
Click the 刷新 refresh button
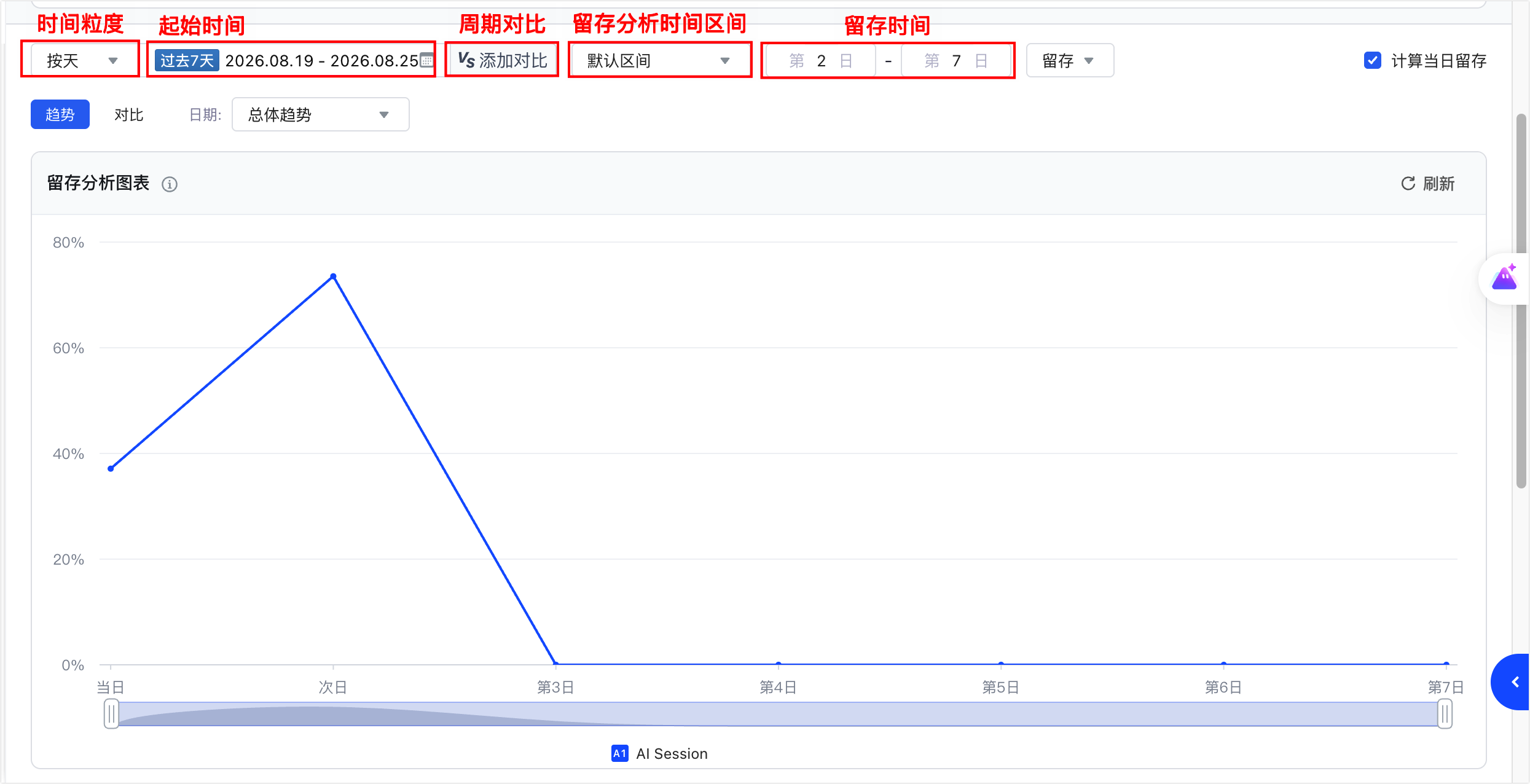tap(1427, 183)
